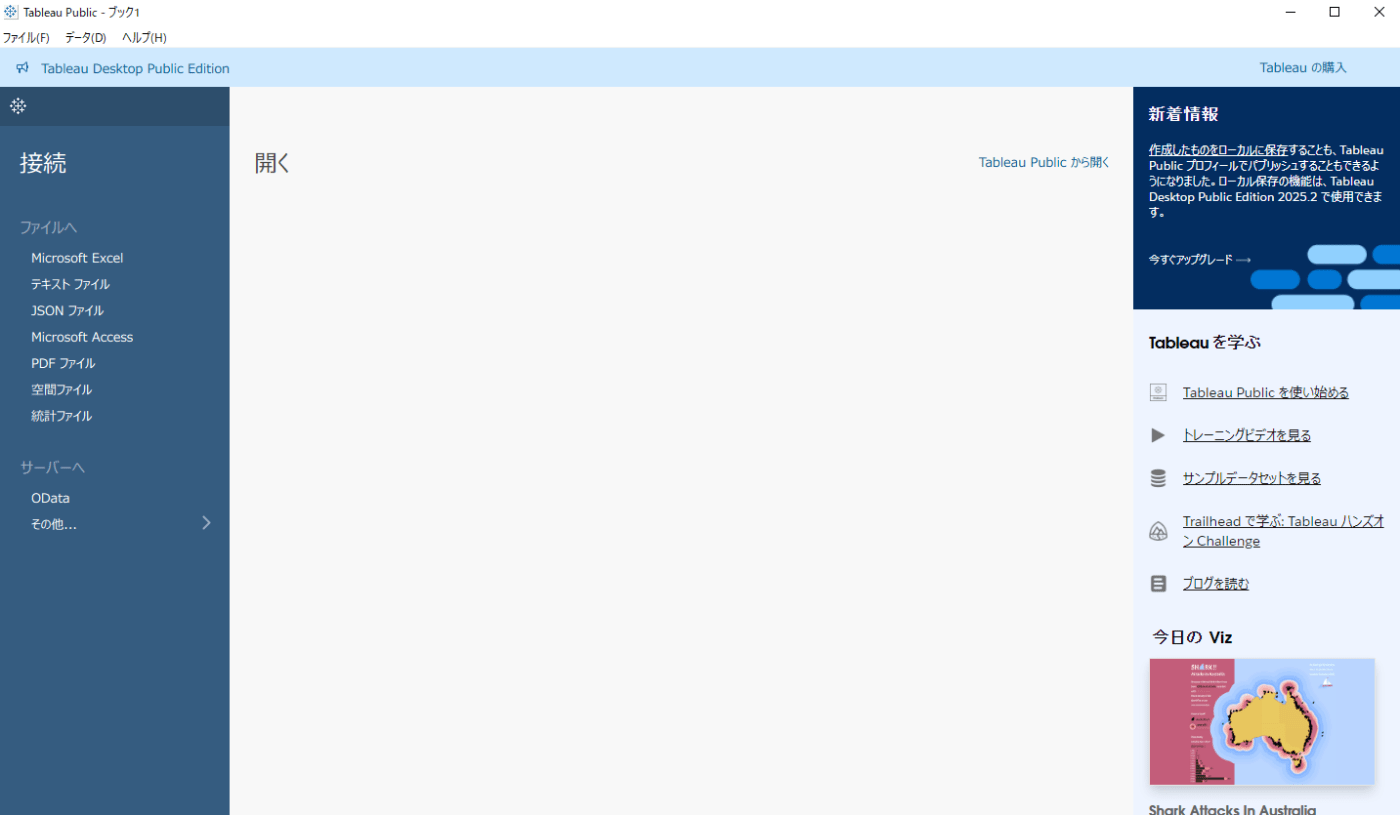1400x815 pixels.
Task: Open the データ(D) menu
Action: 85,38
